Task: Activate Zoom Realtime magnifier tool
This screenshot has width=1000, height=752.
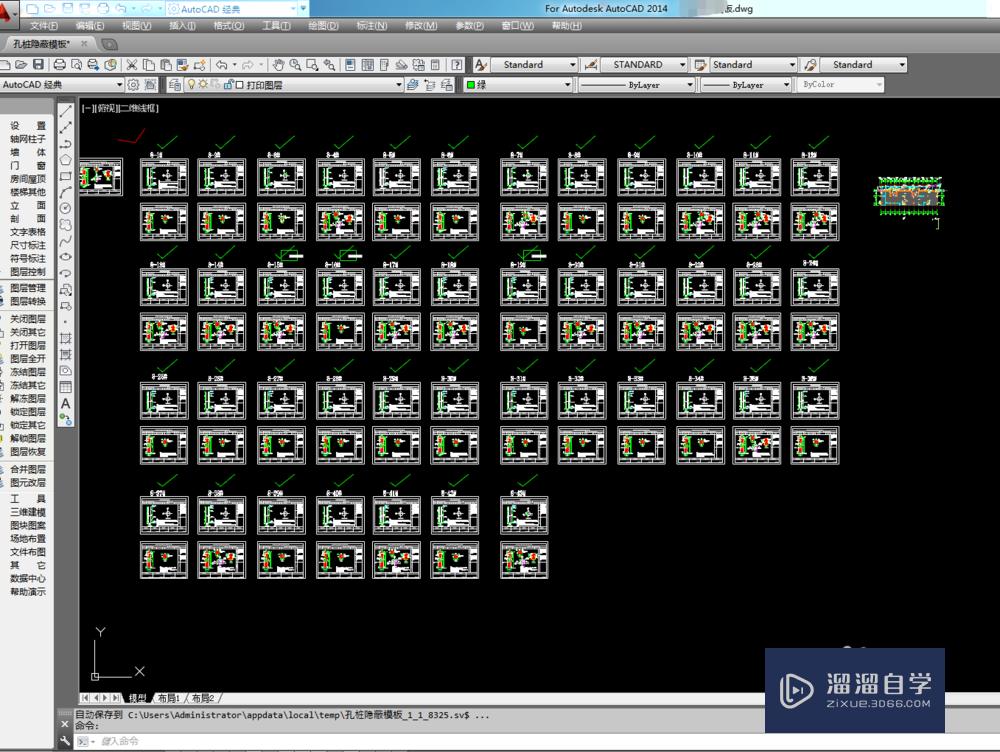Action: tap(295, 64)
